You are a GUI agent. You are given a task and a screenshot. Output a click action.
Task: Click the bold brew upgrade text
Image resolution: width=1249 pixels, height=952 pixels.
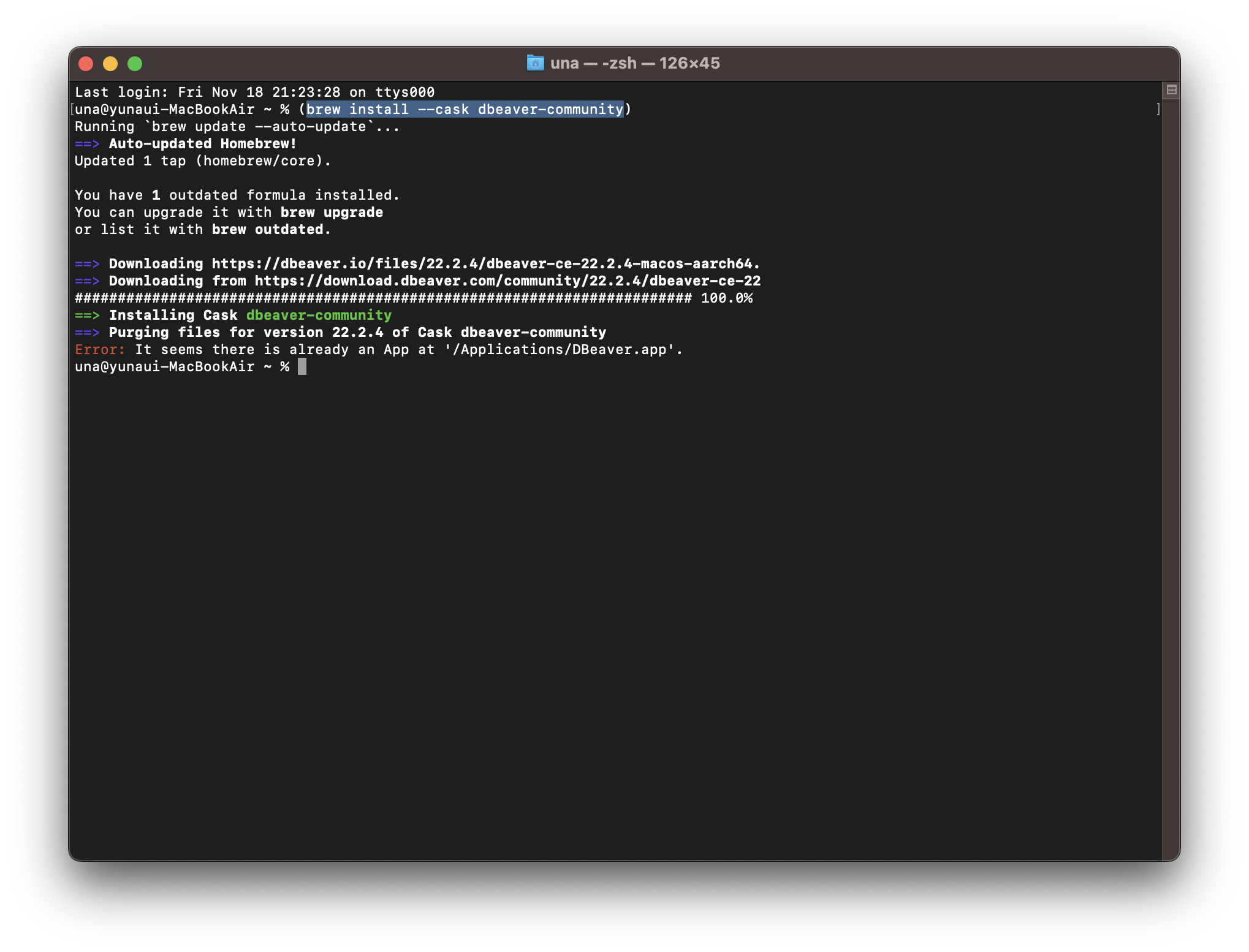(332, 213)
